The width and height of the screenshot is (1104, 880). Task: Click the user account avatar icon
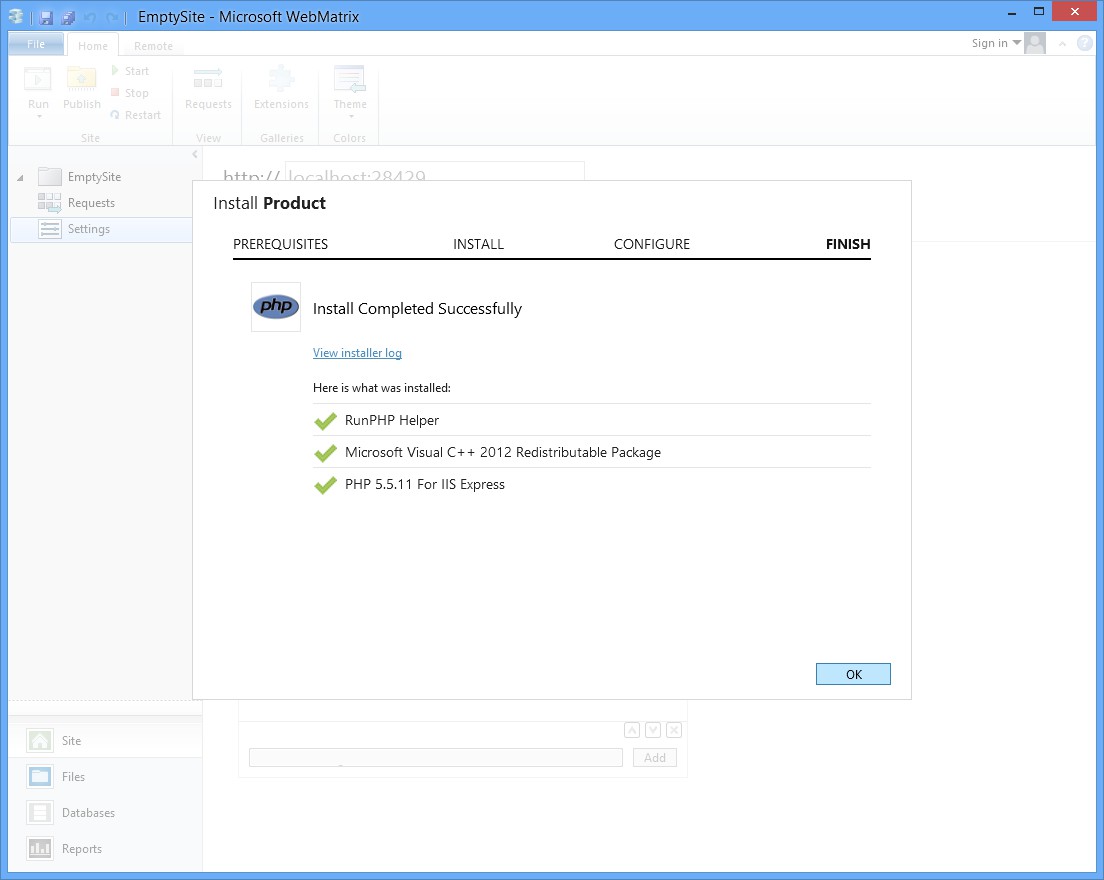point(1034,44)
